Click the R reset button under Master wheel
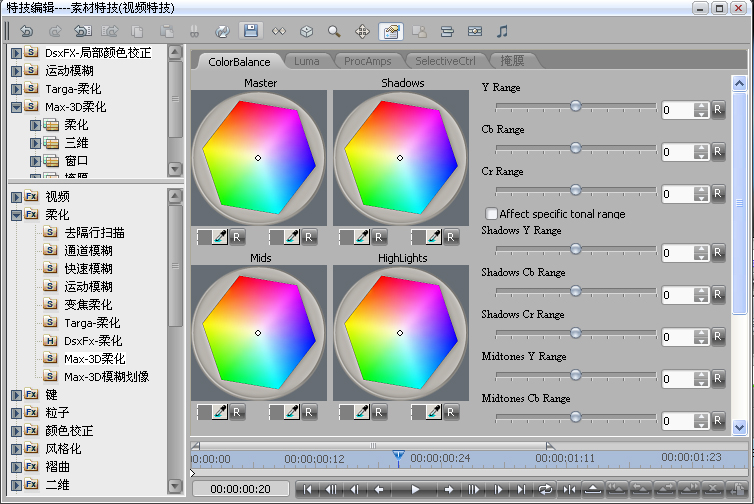 [237, 237]
